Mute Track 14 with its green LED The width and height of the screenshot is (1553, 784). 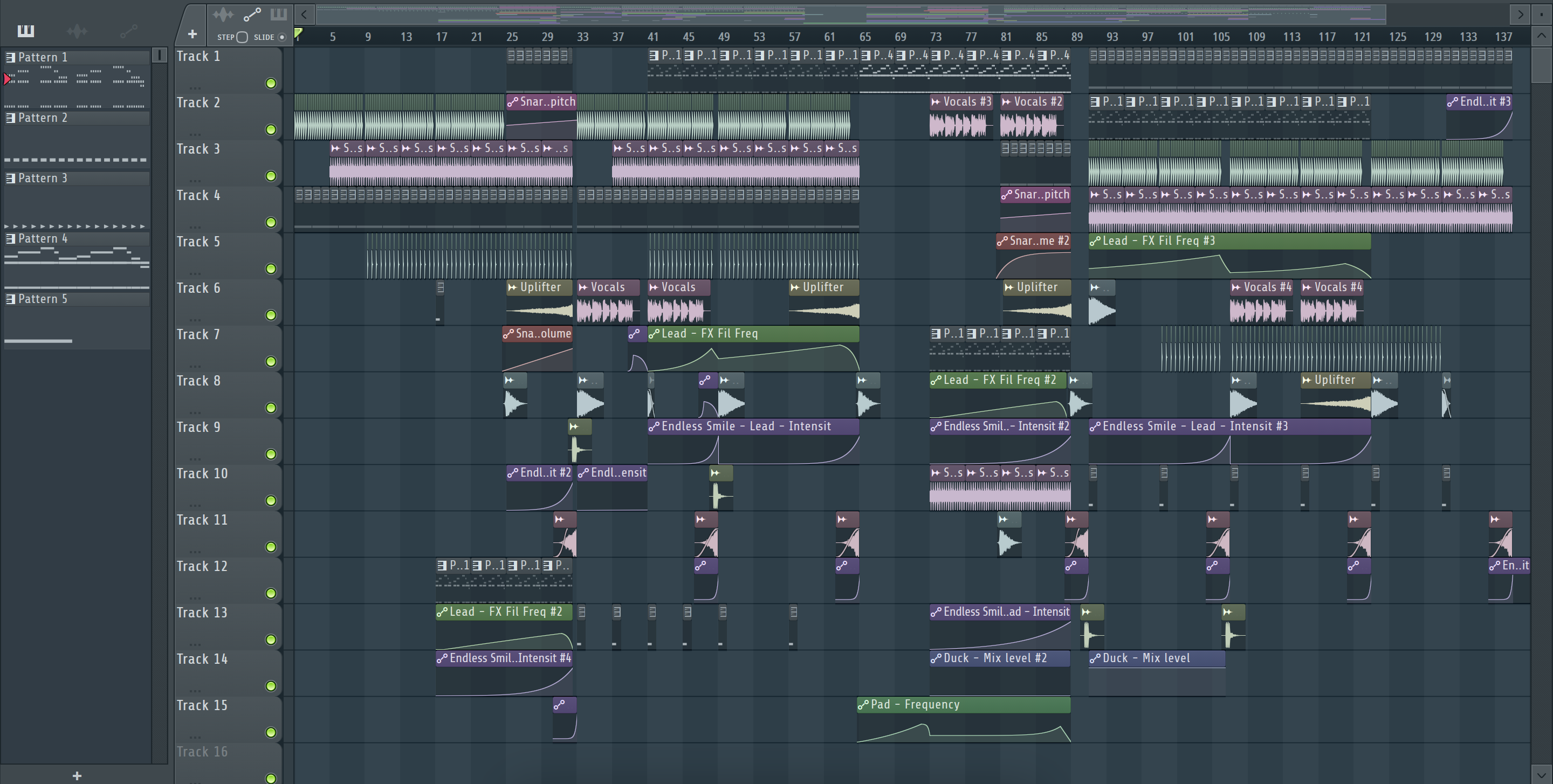[271, 686]
